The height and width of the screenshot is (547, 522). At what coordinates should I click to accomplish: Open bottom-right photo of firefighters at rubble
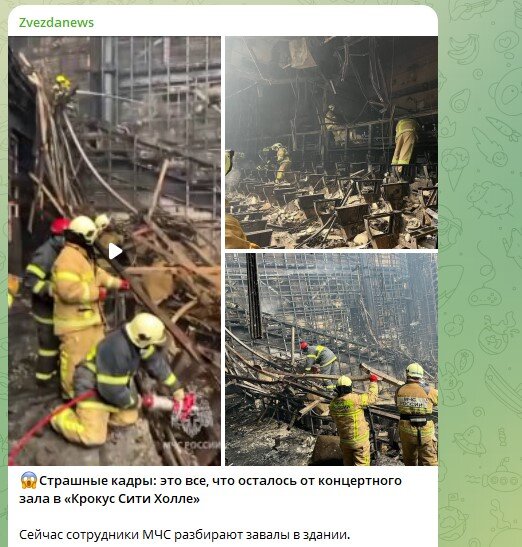(331, 359)
